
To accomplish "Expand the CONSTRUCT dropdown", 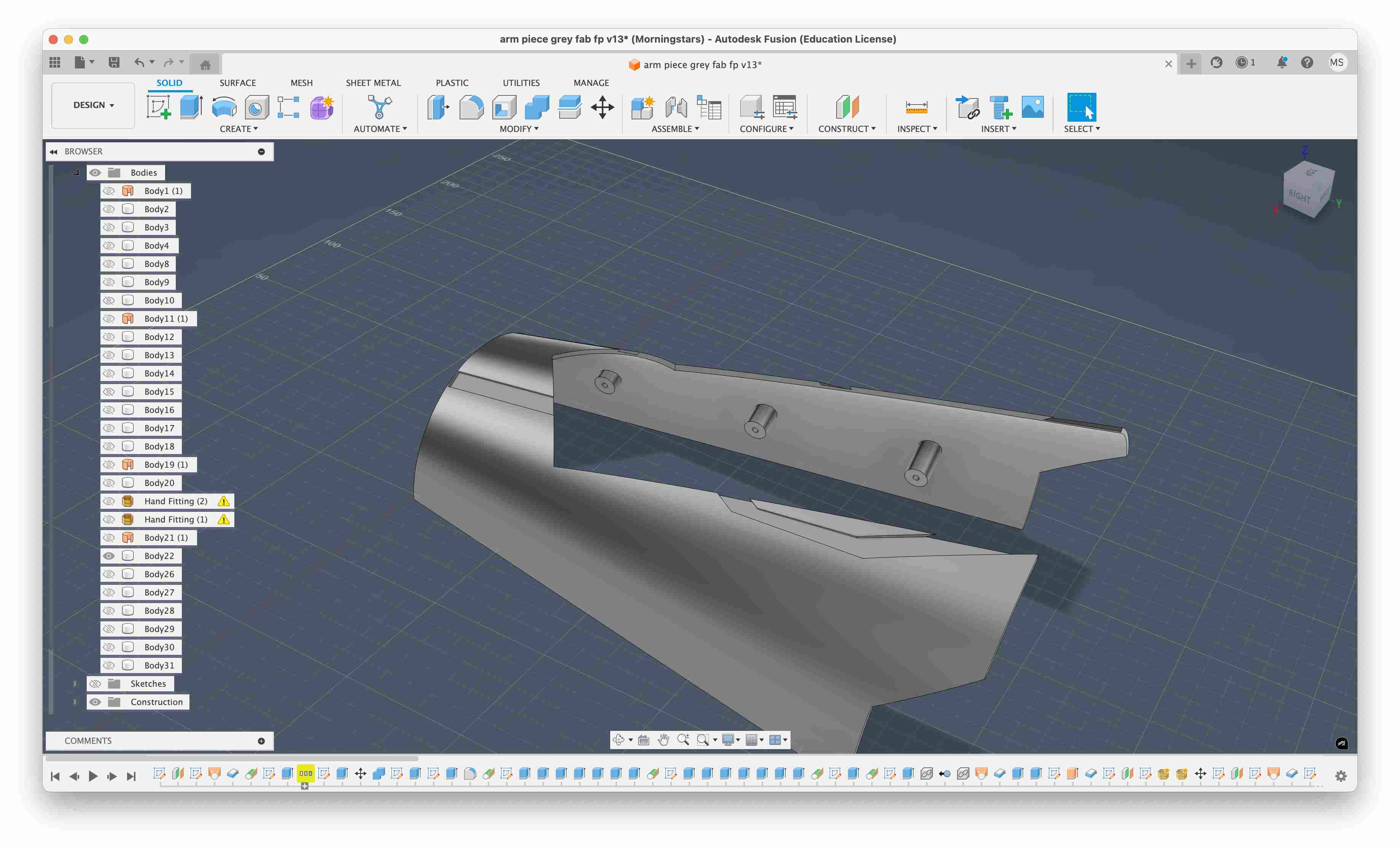I will [x=846, y=129].
